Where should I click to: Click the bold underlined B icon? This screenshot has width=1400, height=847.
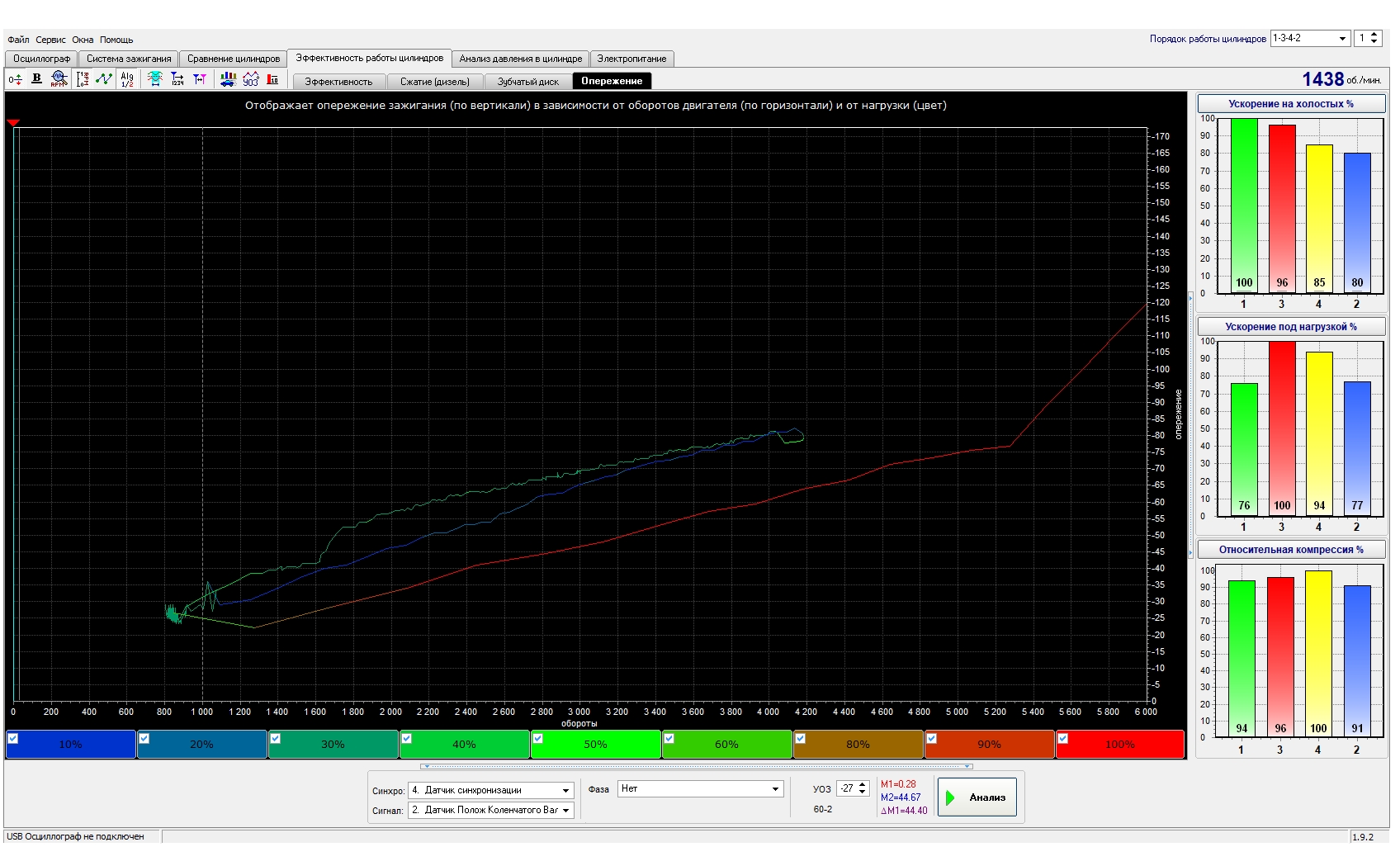pos(36,78)
